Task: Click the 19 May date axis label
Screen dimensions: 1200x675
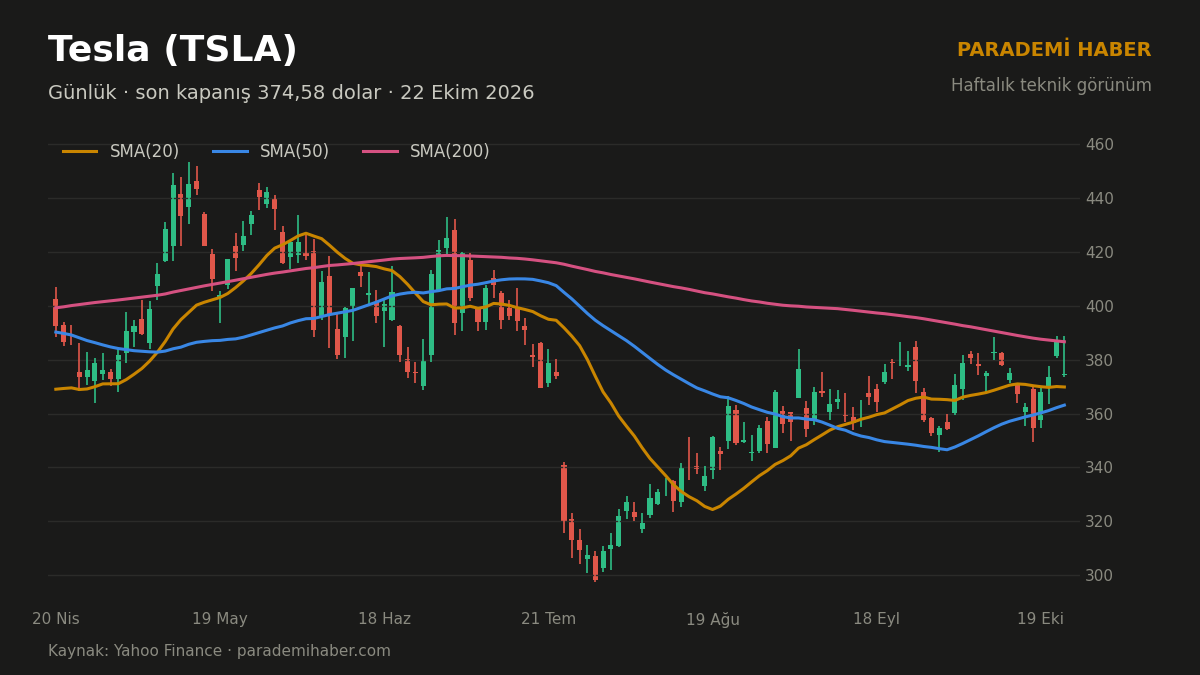Action: click(220, 619)
